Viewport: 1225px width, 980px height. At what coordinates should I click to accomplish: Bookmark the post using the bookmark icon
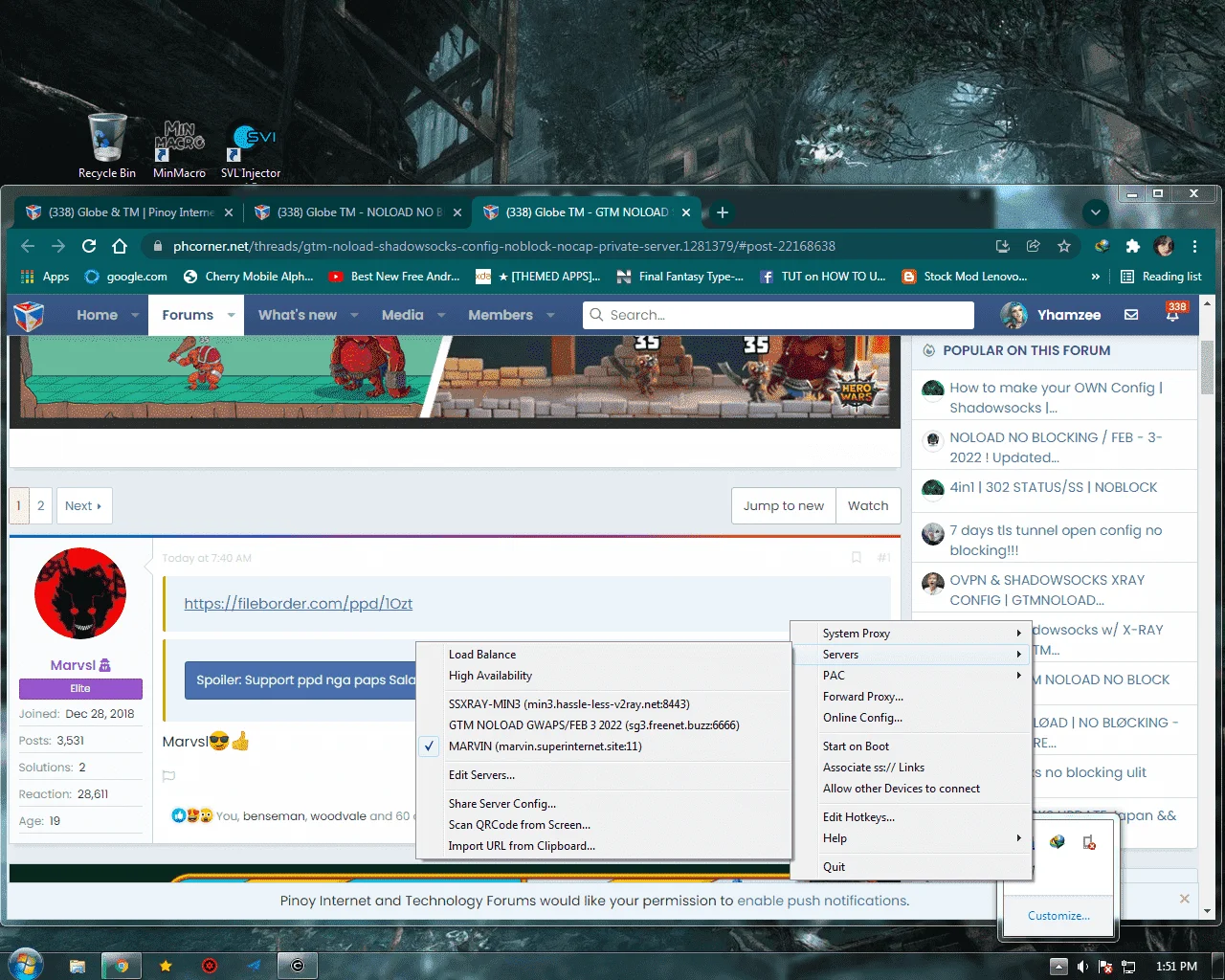[857, 557]
